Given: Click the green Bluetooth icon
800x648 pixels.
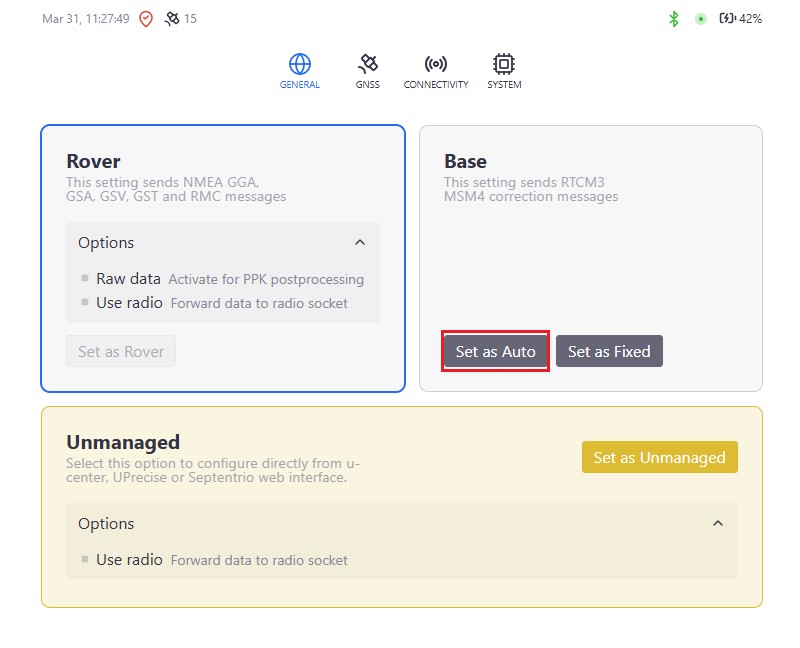Looking at the screenshot, I should pyautogui.click(x=674, y=19).
